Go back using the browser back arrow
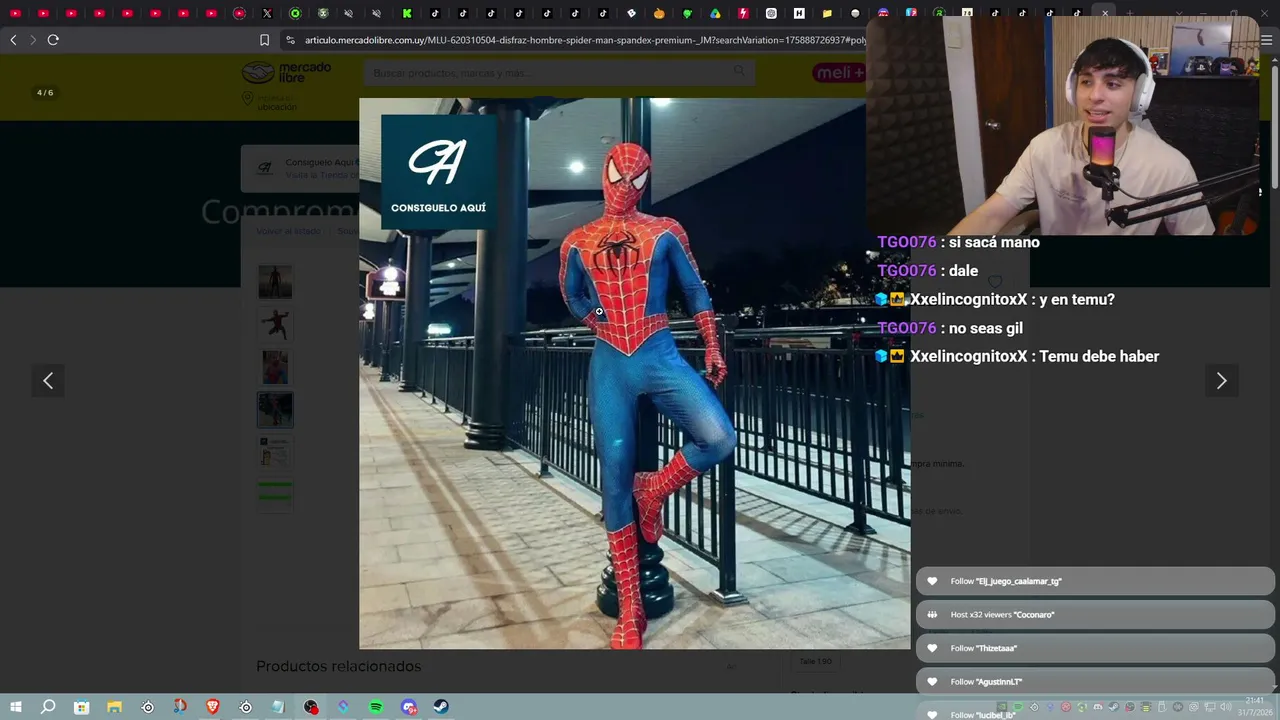 [13, 40]
